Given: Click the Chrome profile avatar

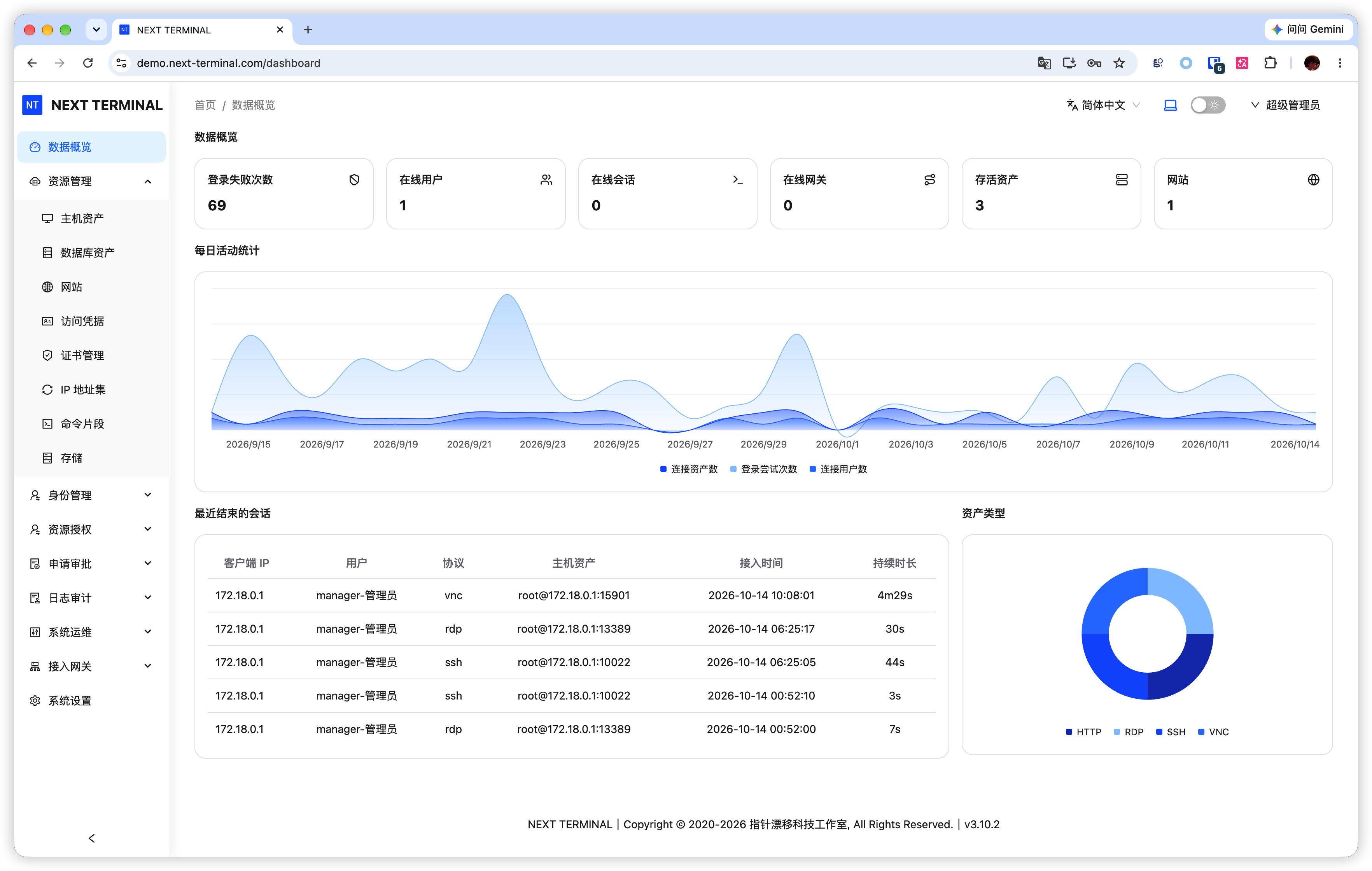Looking at the screenshot, I should click(1312, 63).
